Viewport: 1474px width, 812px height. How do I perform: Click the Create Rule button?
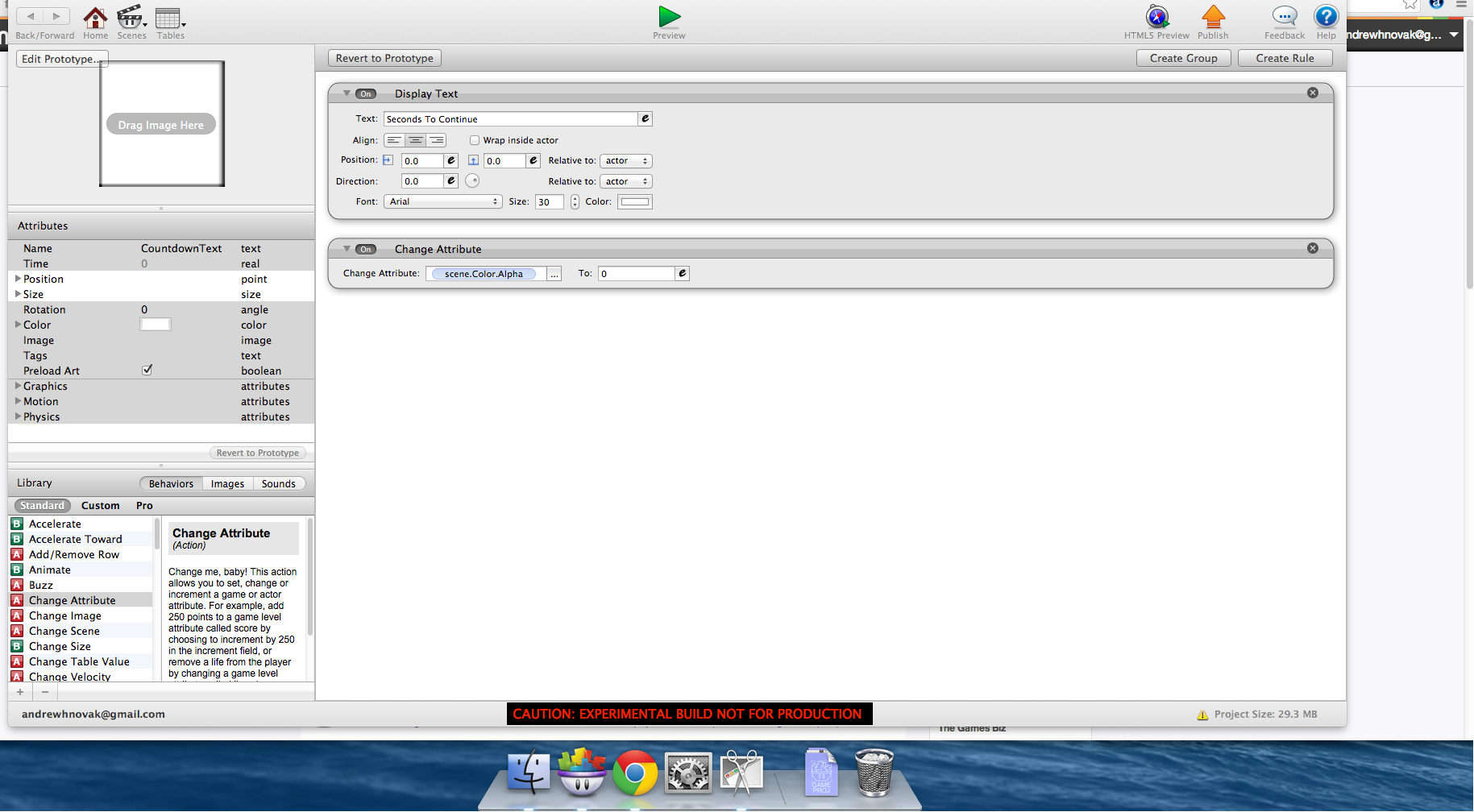pyautogui.click(x=1285, y=58)
